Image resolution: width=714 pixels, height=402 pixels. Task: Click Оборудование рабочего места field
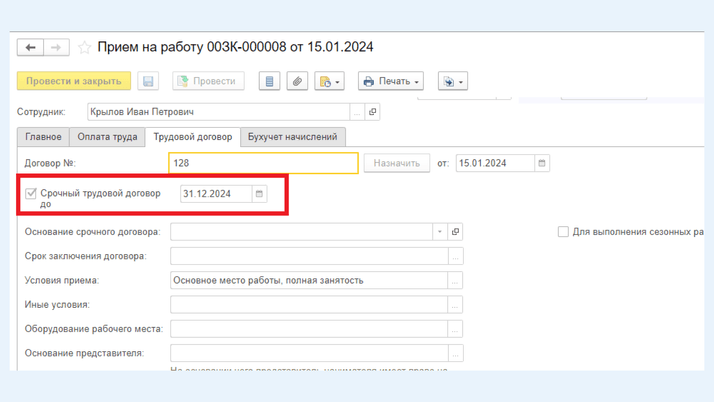309,329
